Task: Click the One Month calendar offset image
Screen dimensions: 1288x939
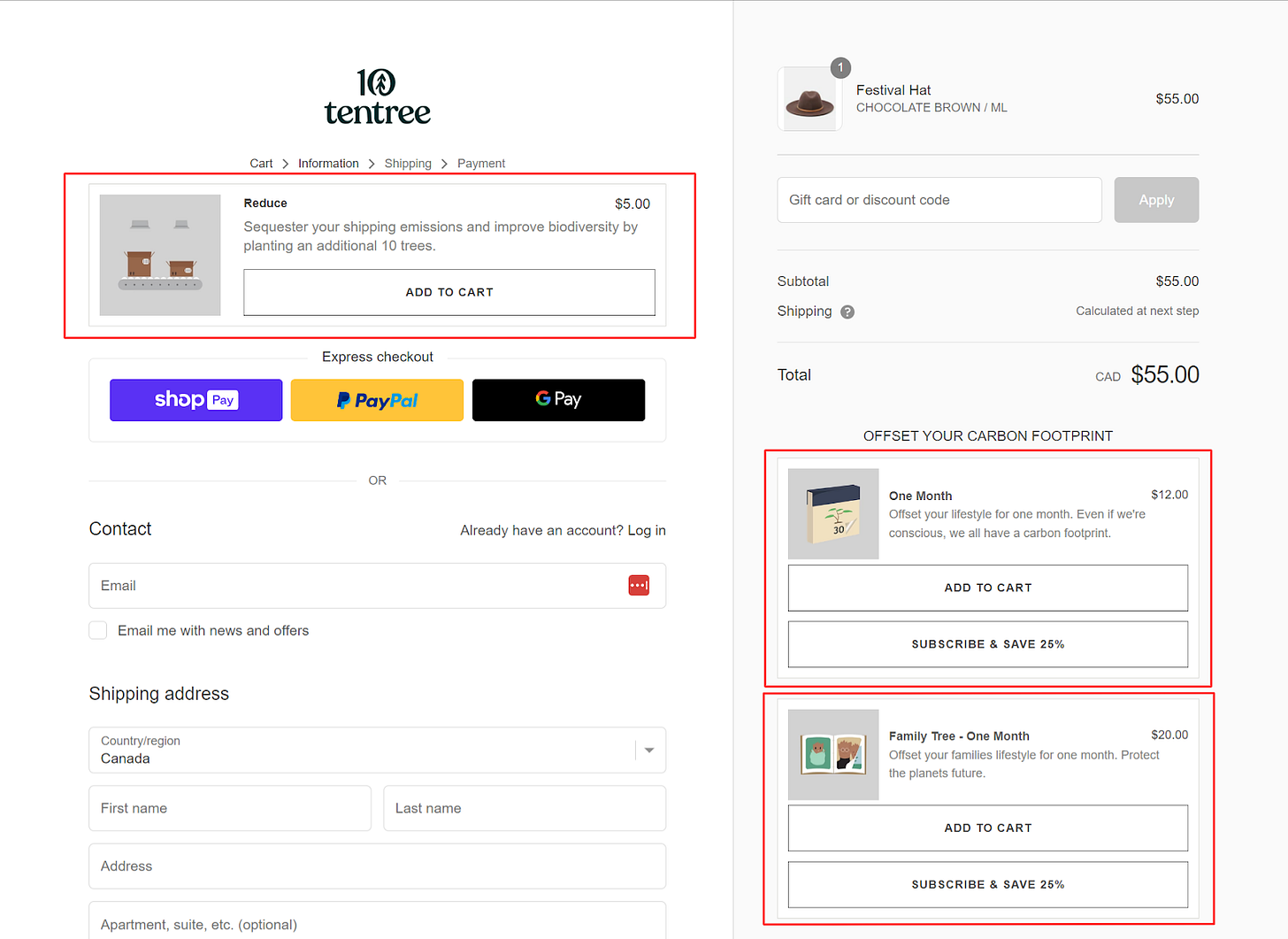Action: 833,513
